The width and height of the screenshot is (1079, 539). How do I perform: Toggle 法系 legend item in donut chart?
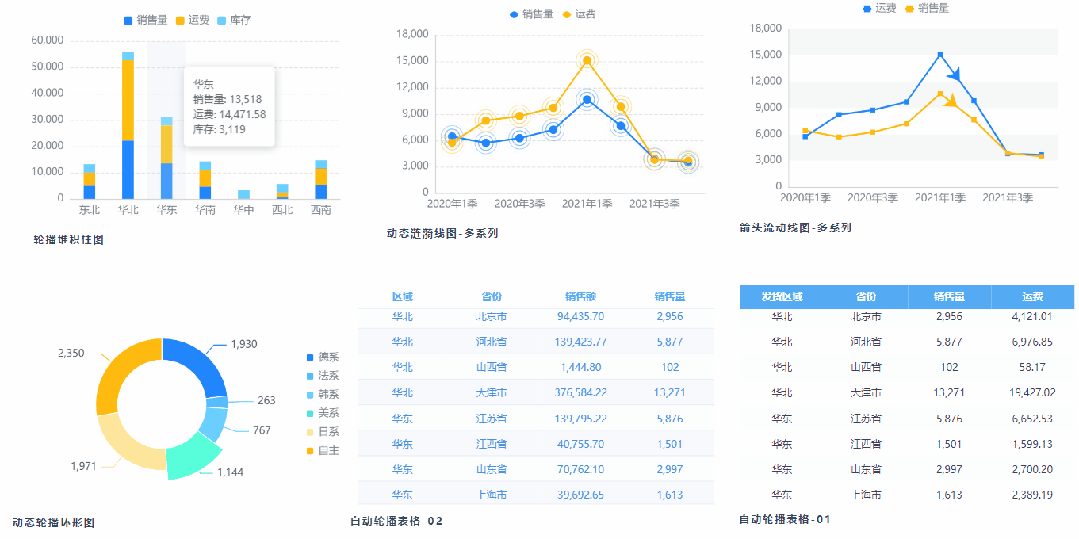click(323, 376)
